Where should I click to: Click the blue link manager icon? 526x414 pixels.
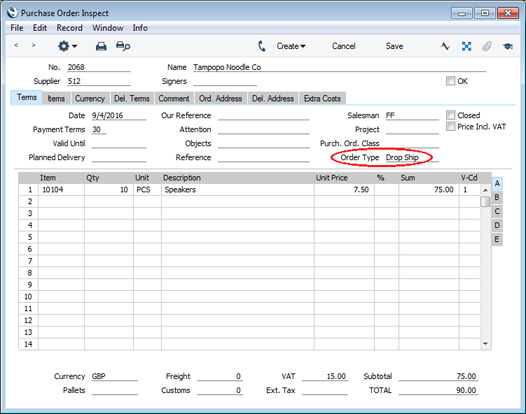(466, 46)
